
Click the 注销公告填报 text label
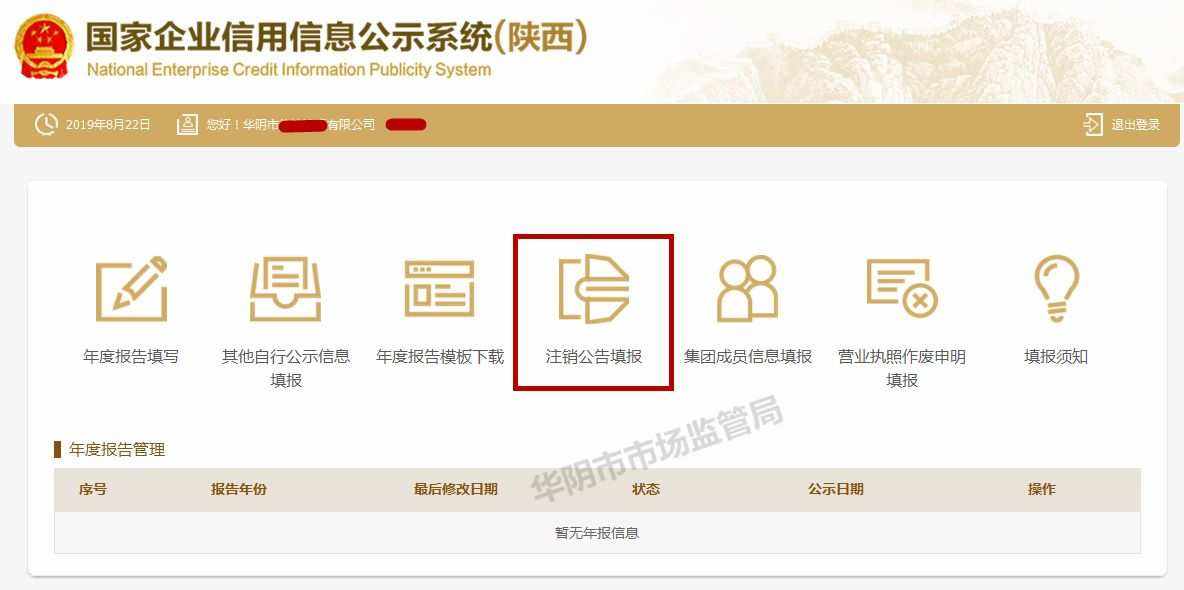click(x=594, y=357)
